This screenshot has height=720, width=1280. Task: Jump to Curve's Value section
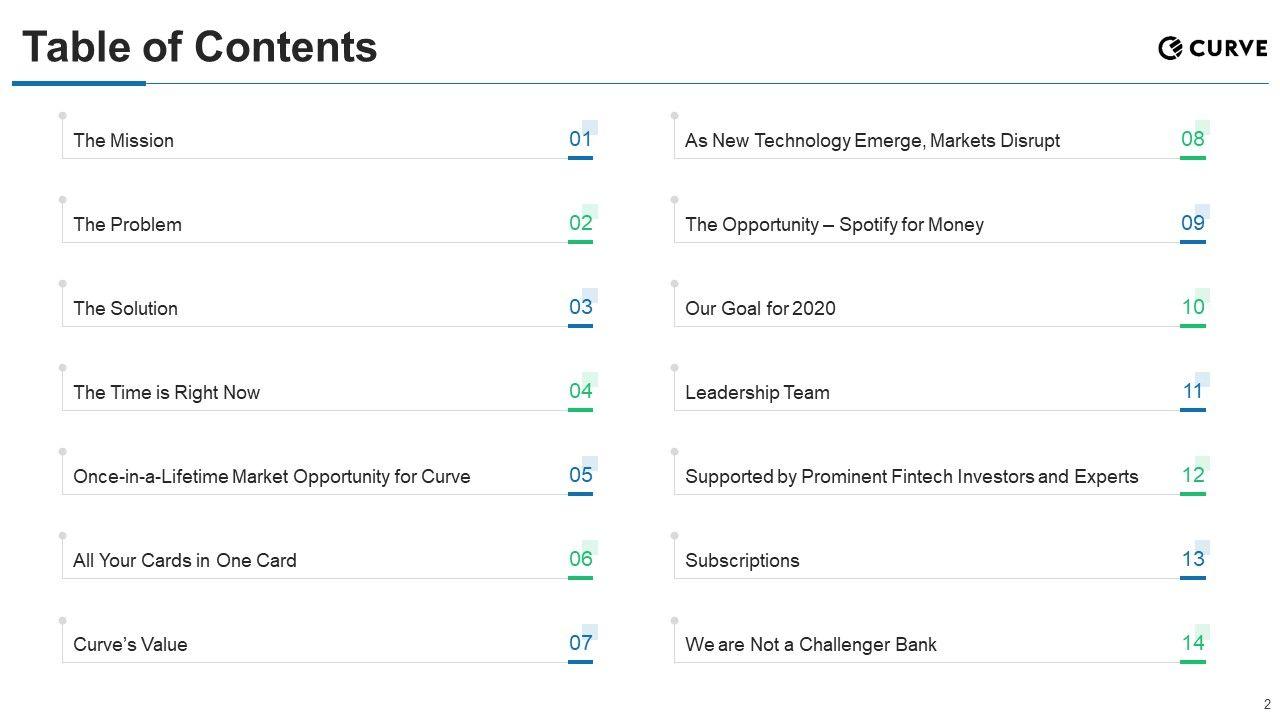131,645
